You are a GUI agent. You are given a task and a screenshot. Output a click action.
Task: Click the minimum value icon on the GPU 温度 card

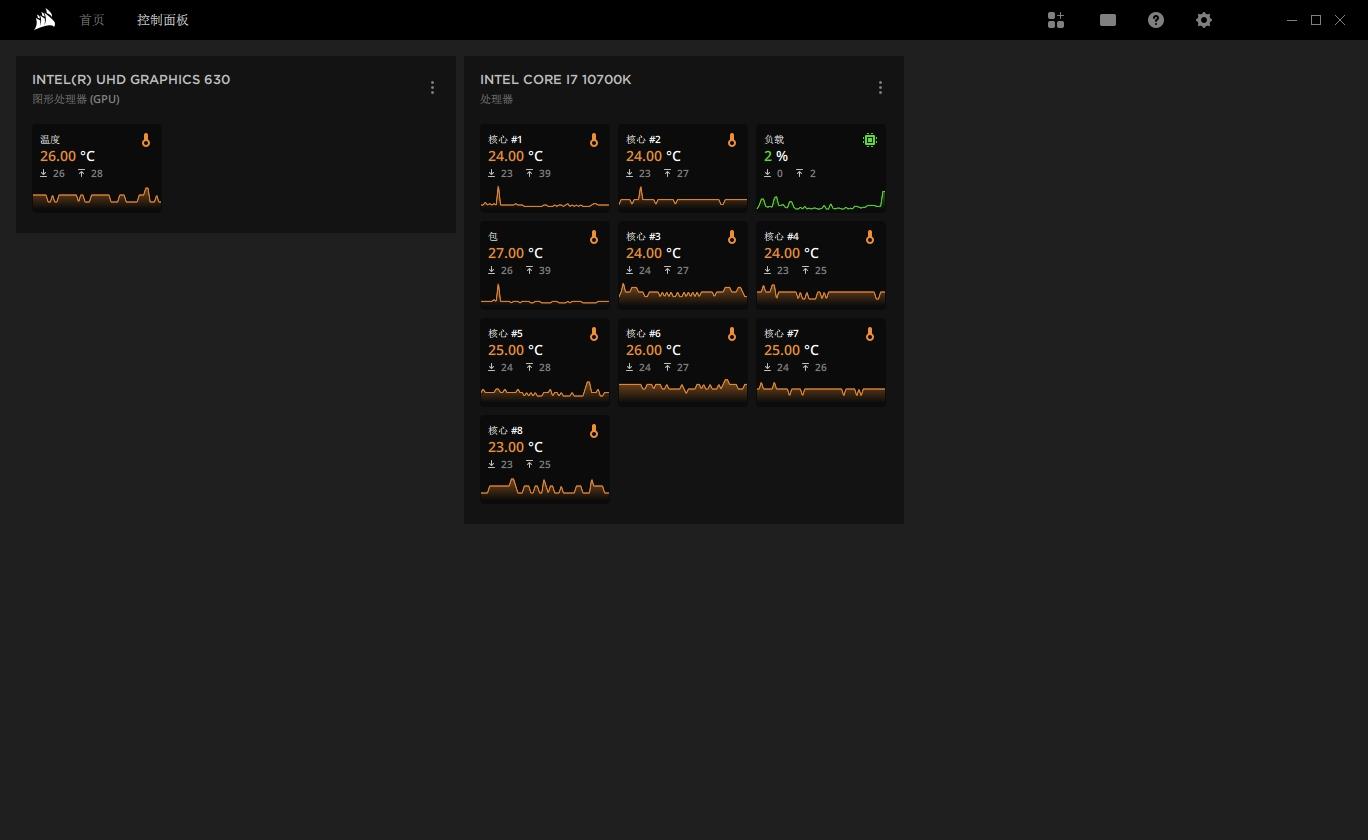(x=44, y=173)
